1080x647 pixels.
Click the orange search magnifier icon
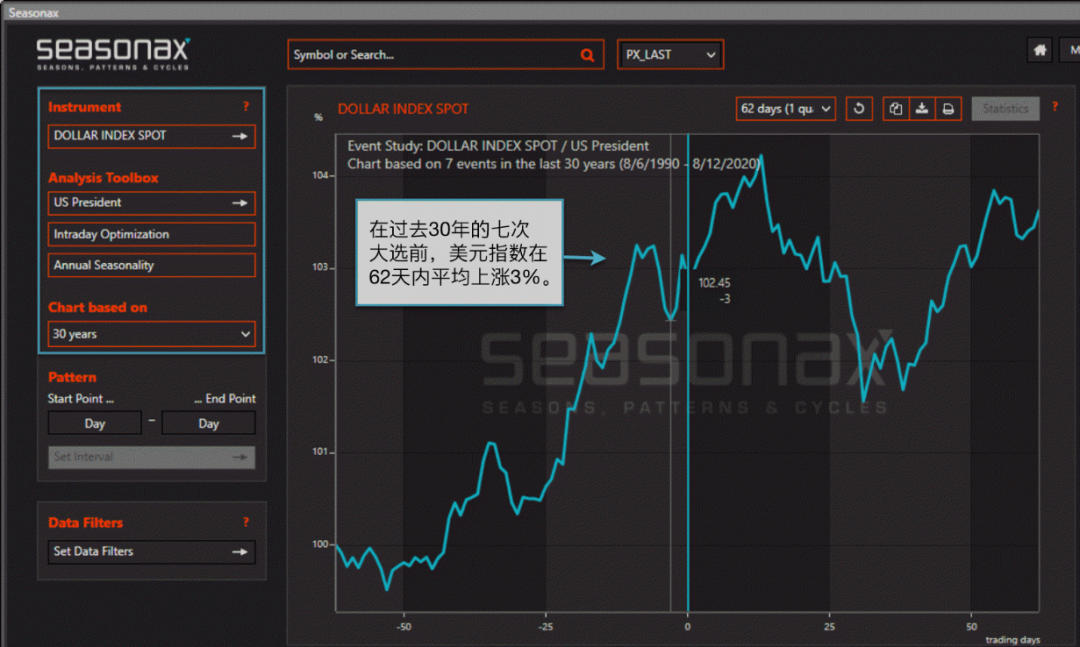point(587,55)
